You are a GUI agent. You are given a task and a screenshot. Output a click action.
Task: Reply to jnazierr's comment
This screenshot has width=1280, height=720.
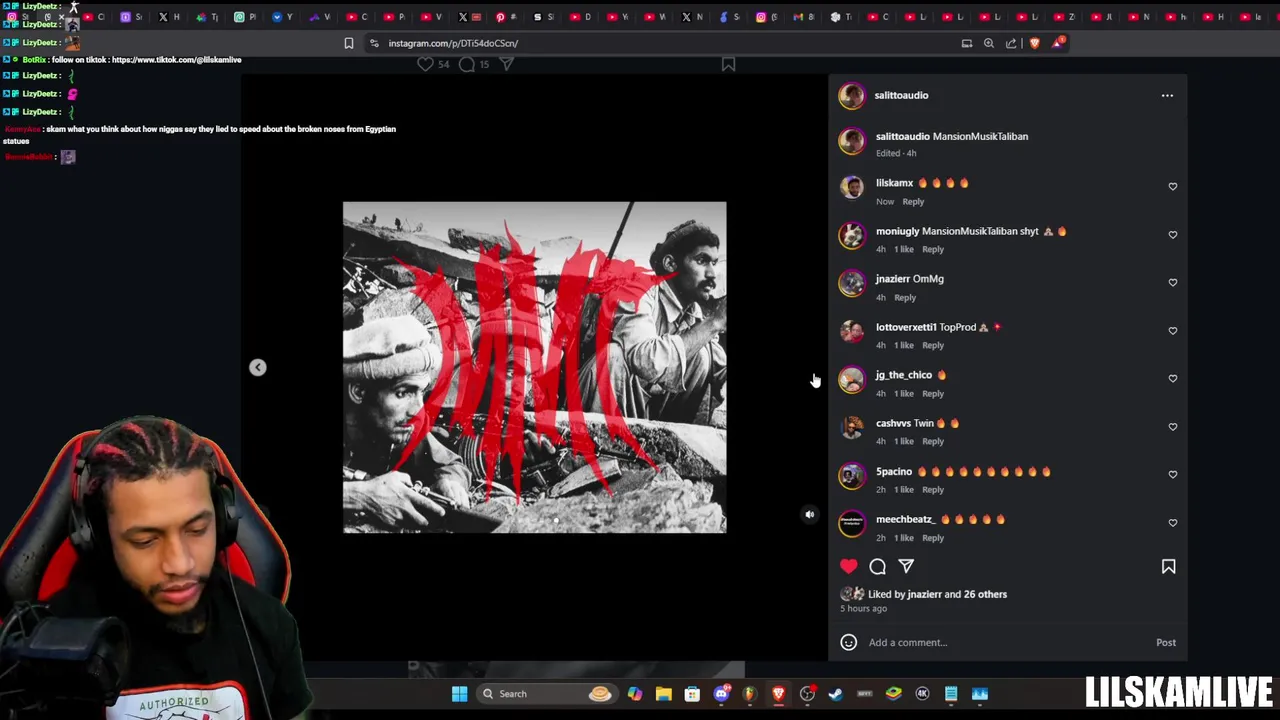905,298
